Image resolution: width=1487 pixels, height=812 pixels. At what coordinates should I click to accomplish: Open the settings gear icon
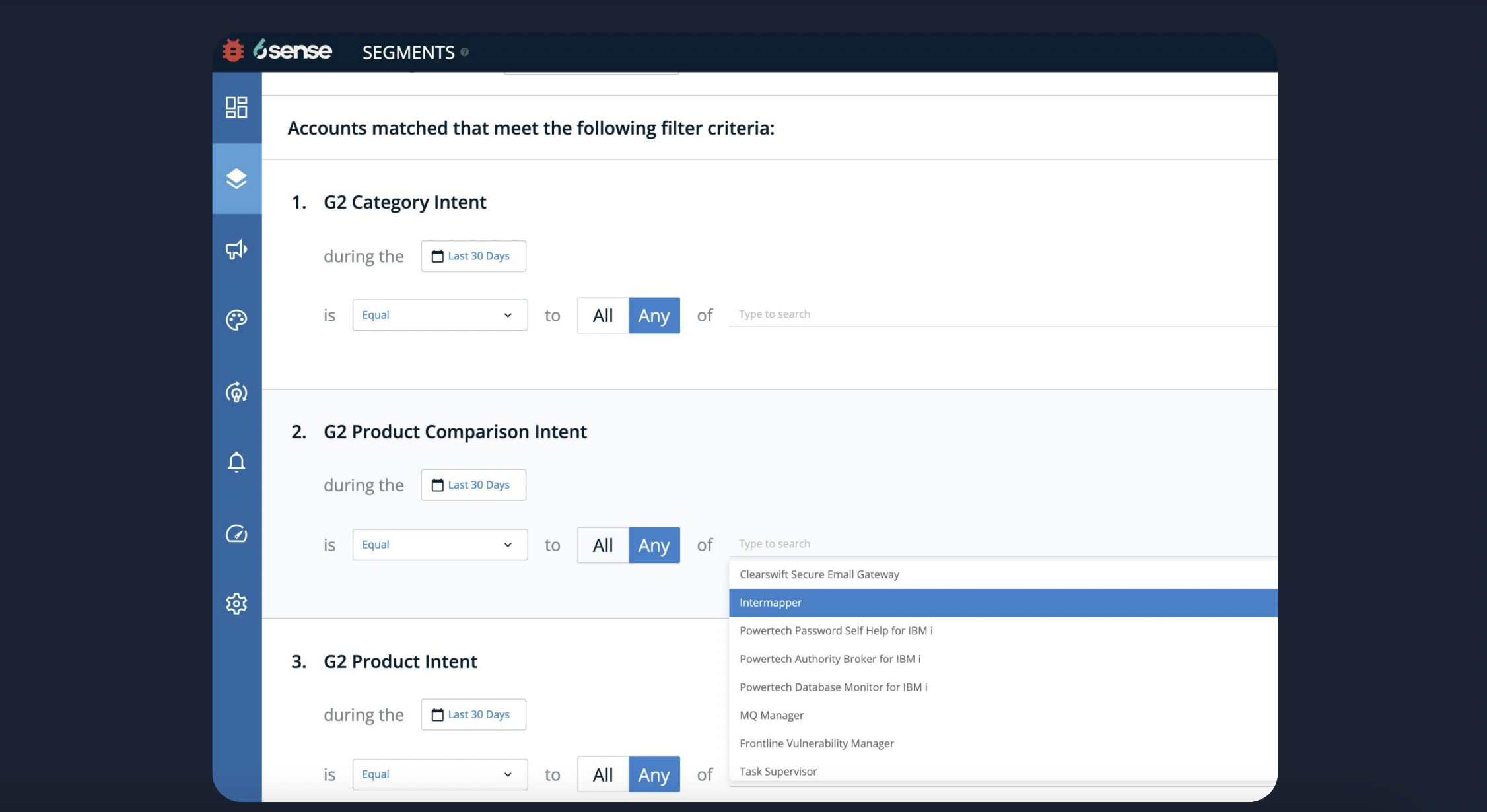click(x=236, y=603)
